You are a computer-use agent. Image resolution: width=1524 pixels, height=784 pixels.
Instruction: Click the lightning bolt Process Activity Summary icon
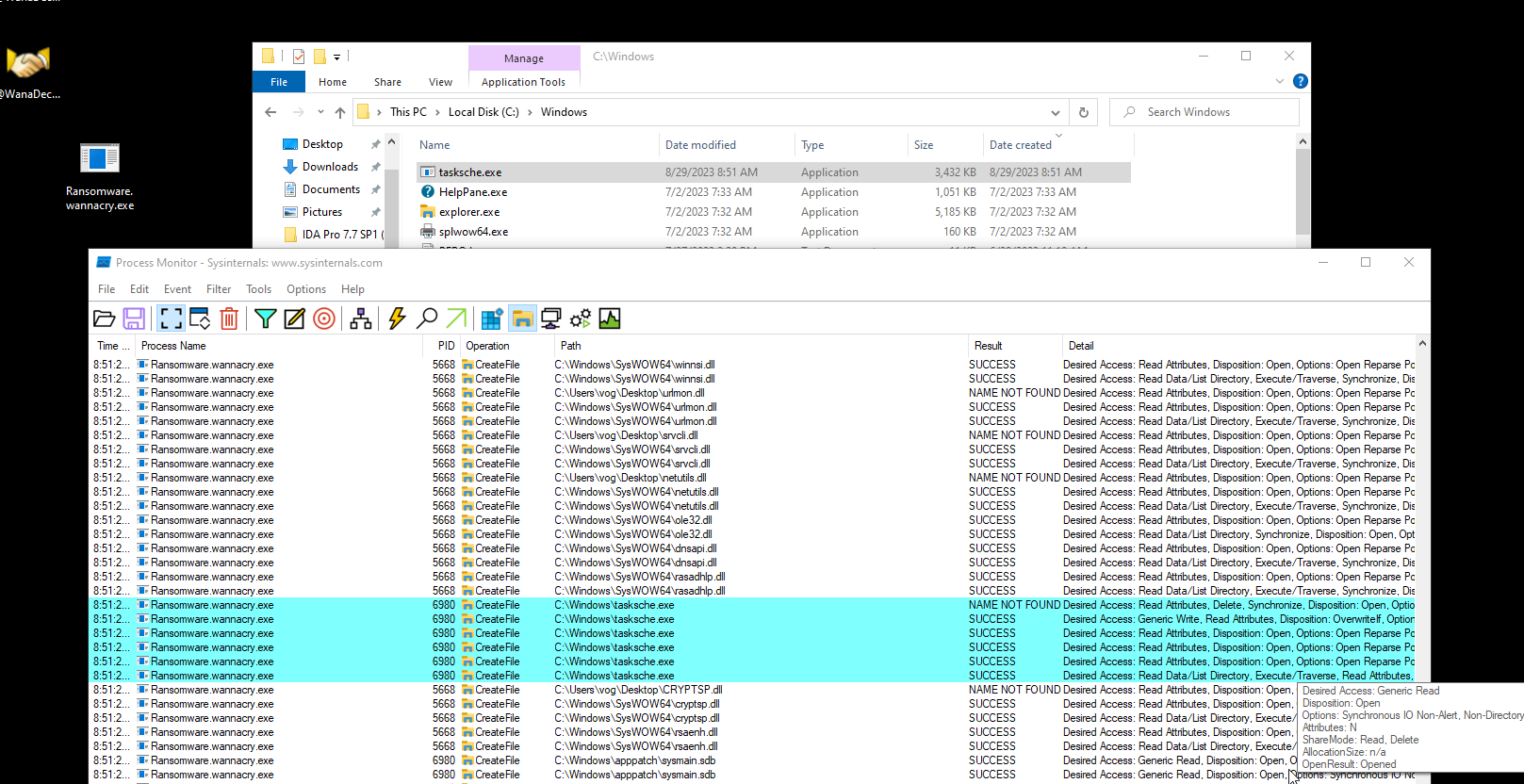pos(397,318)
